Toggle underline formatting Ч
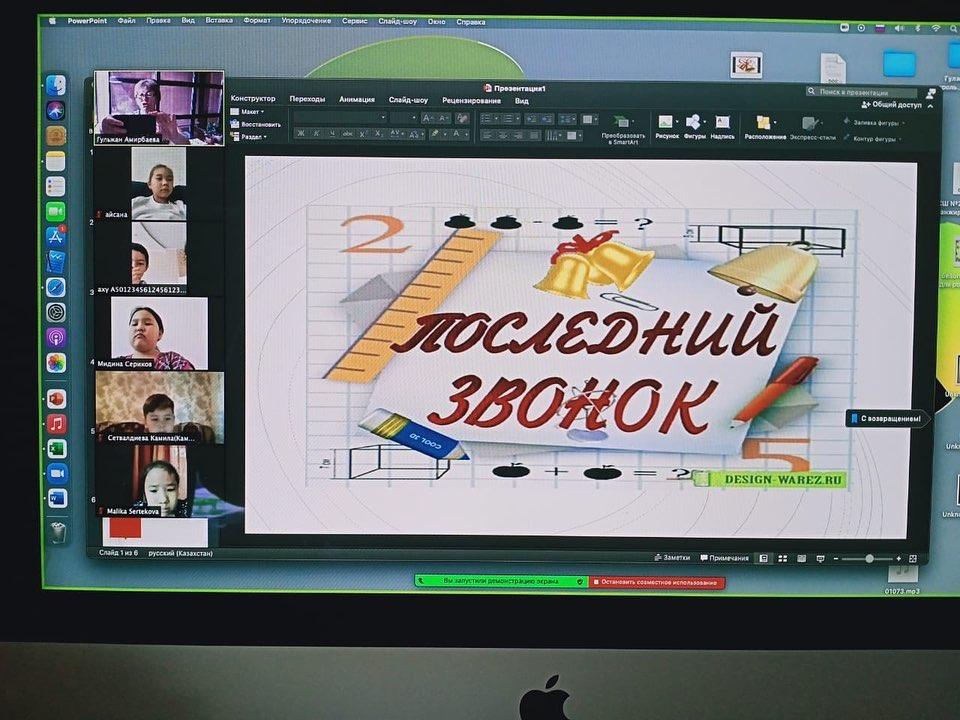The width and height of the screenshot is (960, 720). tap(332, 133)
